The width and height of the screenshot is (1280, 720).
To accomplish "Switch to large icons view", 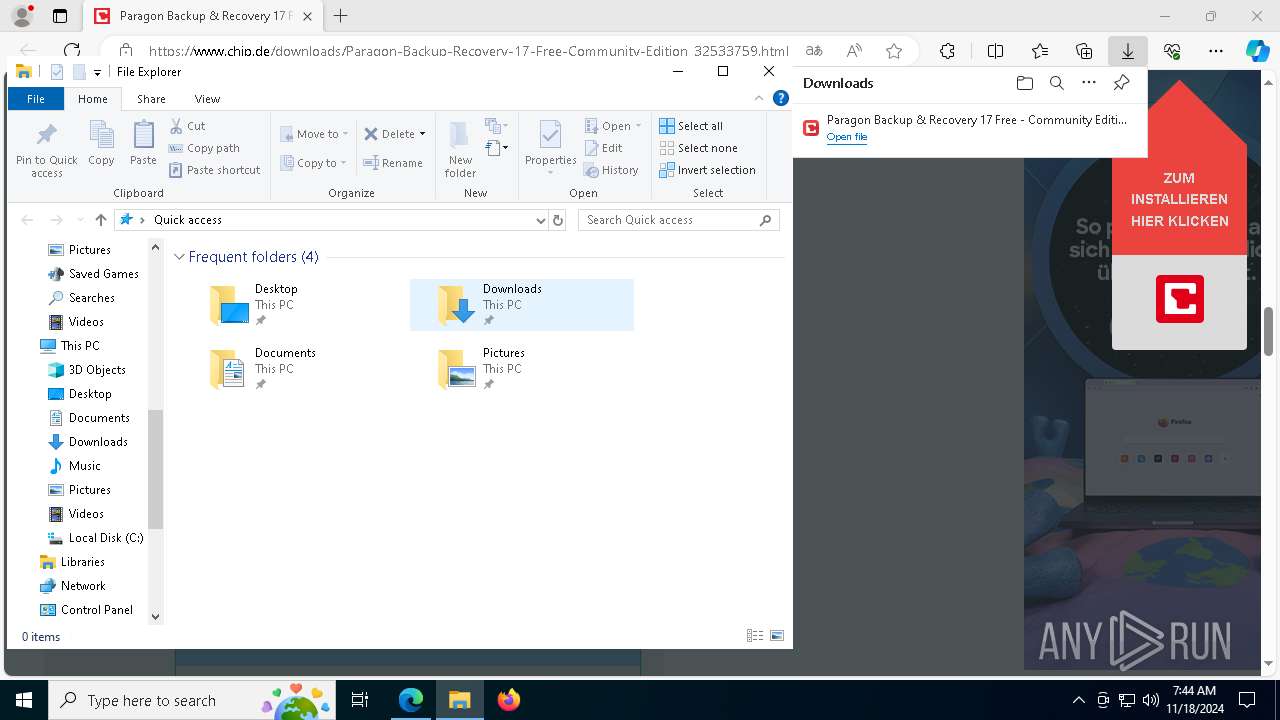I will tap(777, 636).
